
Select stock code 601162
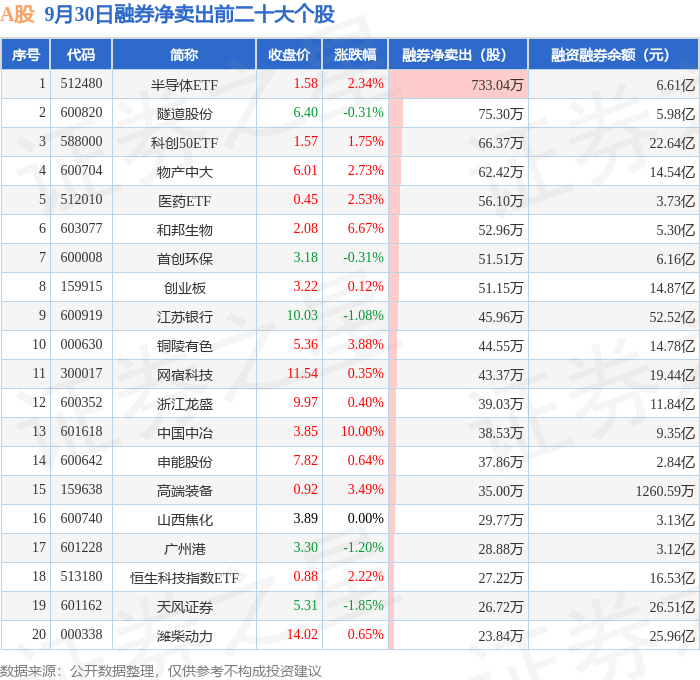pos(81,606)
